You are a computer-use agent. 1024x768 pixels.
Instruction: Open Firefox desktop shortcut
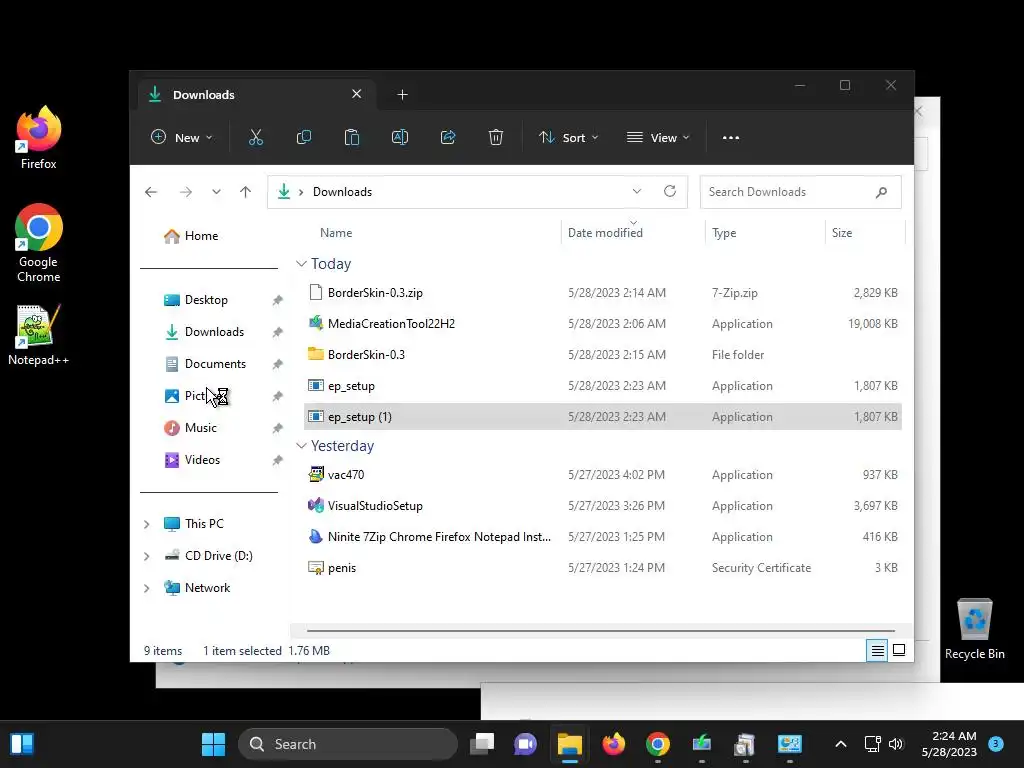tap(39, 138)
